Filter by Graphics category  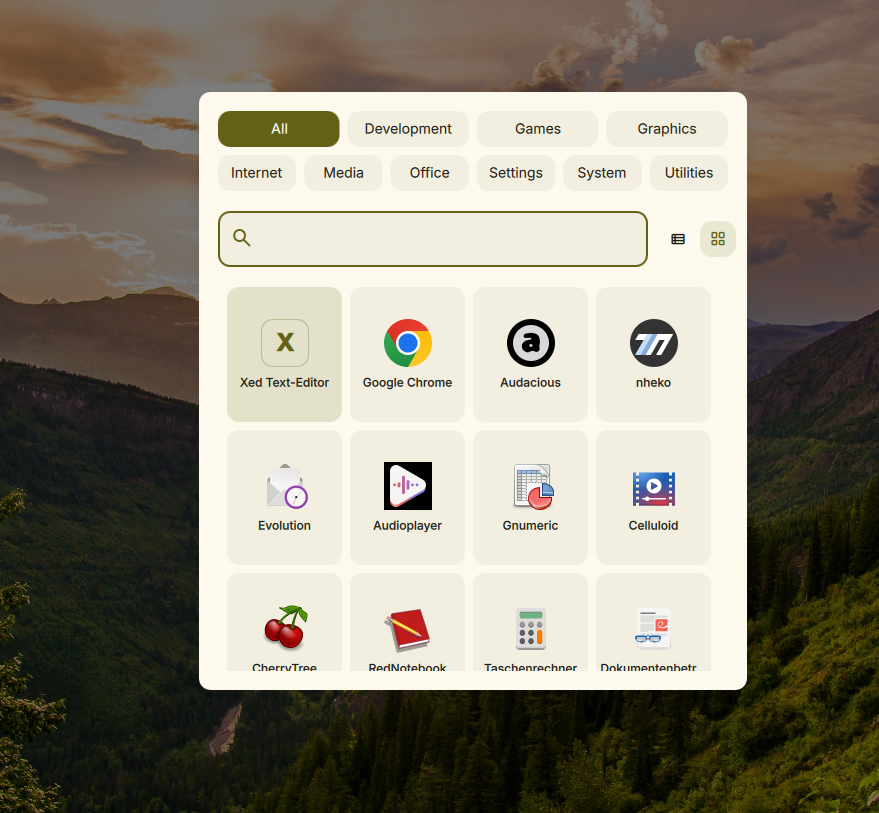click(x=666, y=129)
